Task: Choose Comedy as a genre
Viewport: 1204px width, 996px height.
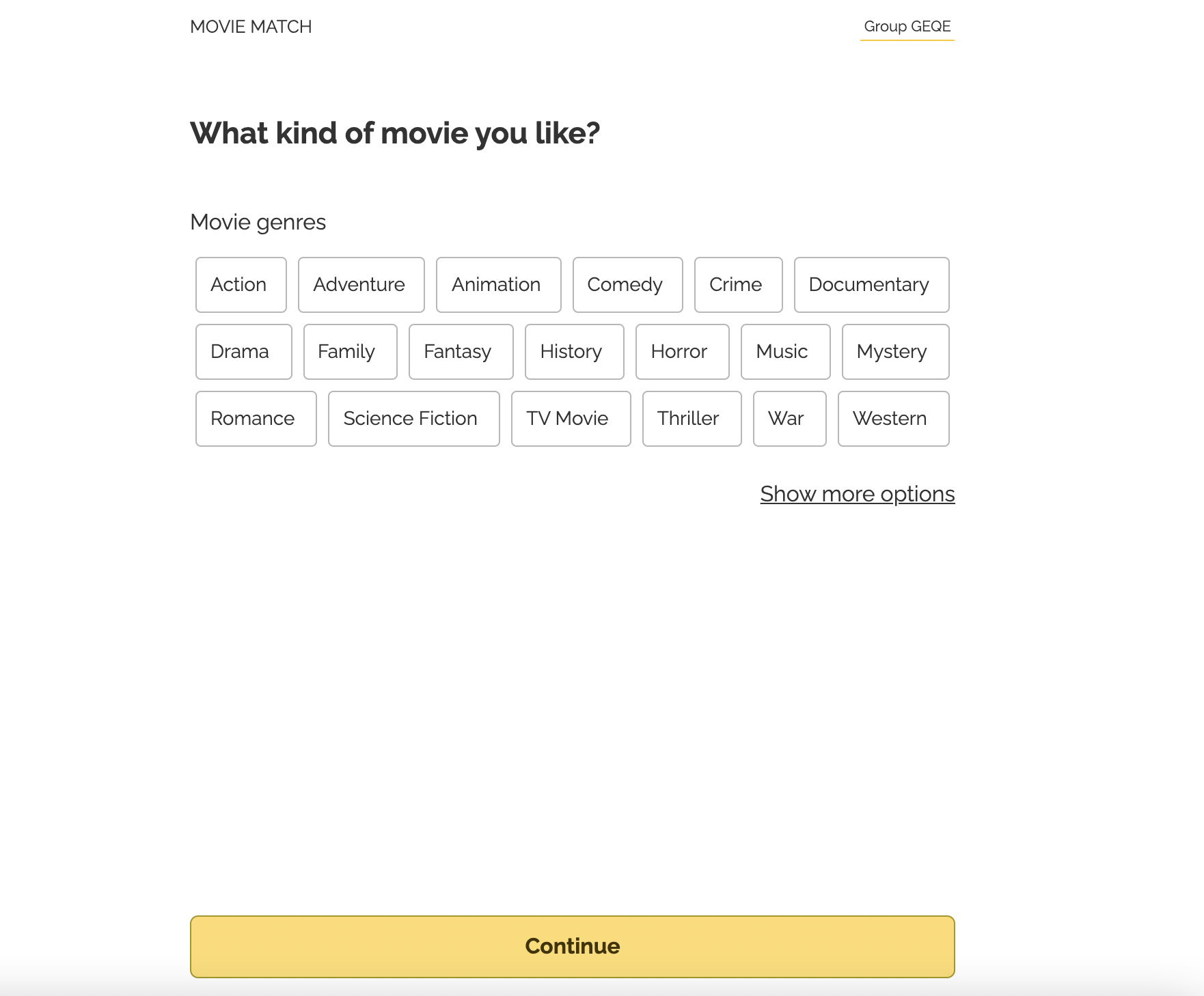Action: point(627,285)
